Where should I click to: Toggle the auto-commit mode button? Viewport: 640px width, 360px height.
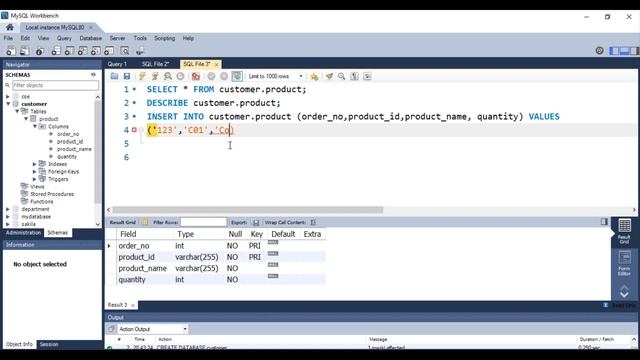[237, 76]
